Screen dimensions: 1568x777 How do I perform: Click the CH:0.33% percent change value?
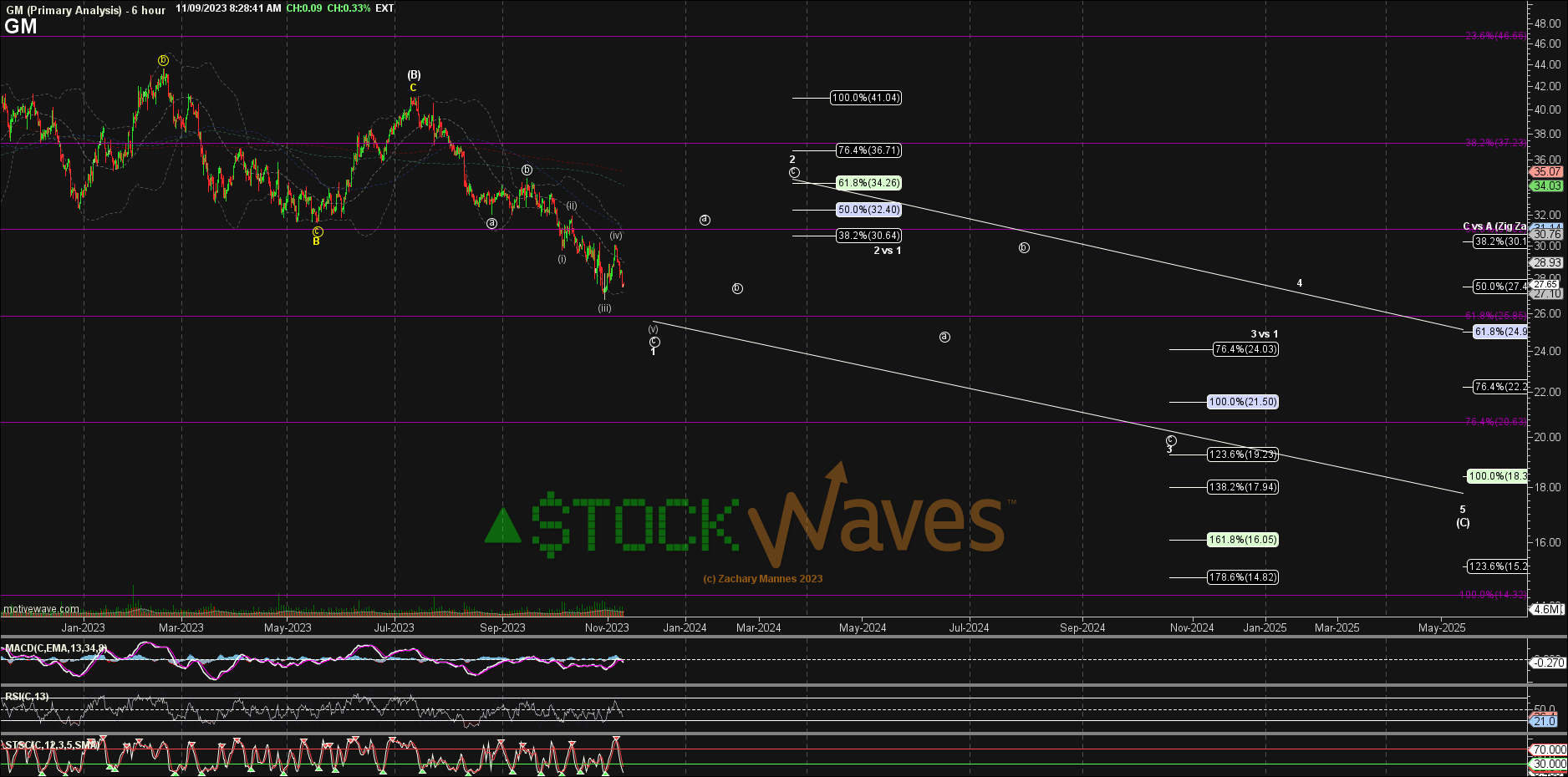click(349, 8)
